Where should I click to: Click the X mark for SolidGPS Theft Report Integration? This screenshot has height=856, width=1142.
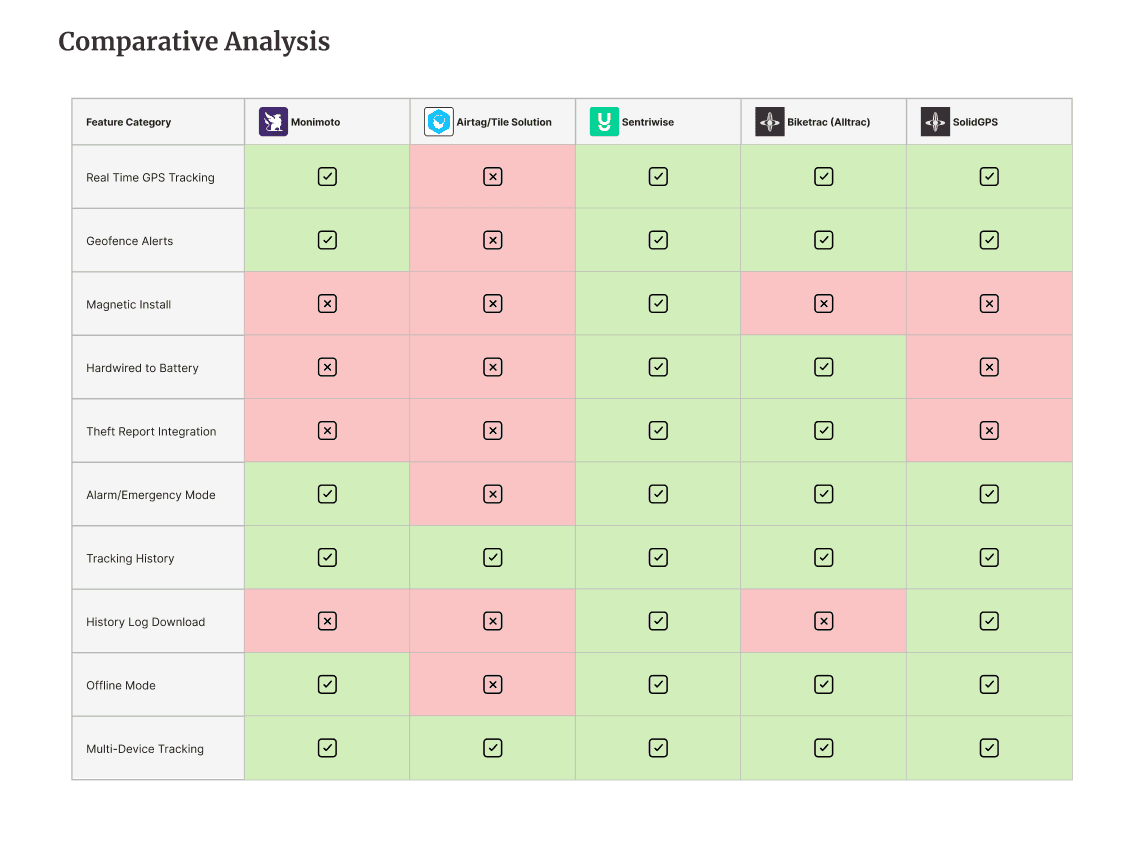(x=989, y=431)
